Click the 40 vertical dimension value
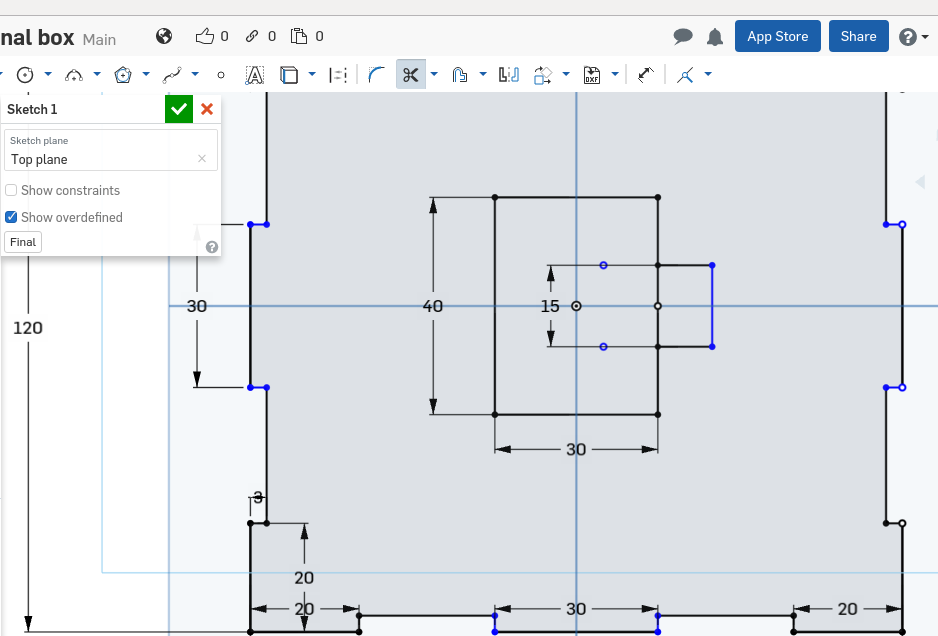Image resolution: width=938 pixels, height=636 pixels. 433,306
